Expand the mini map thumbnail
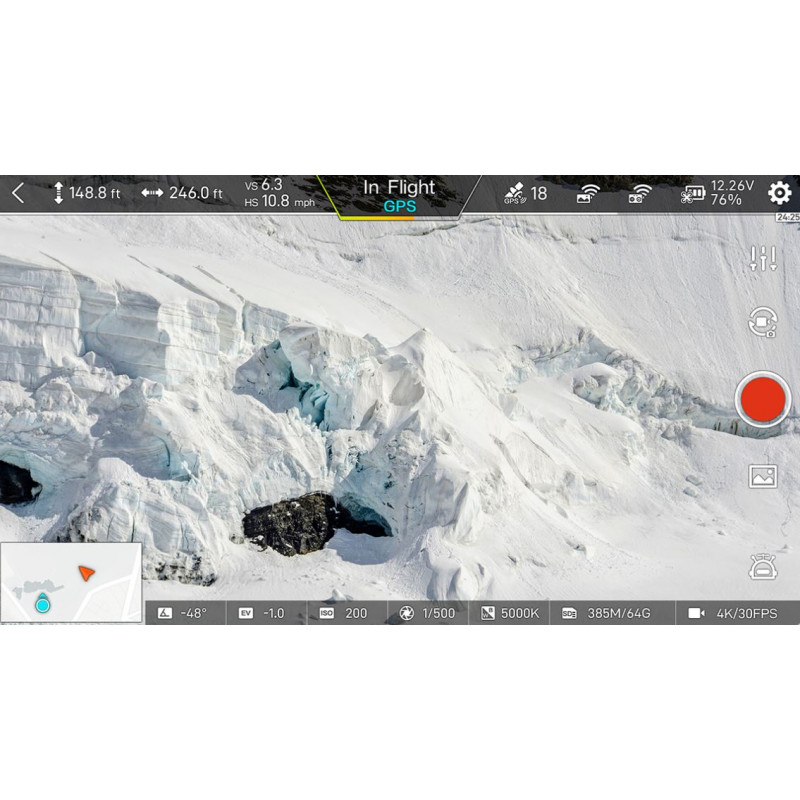This screenshot has width=800, height=800. [71, 582]
